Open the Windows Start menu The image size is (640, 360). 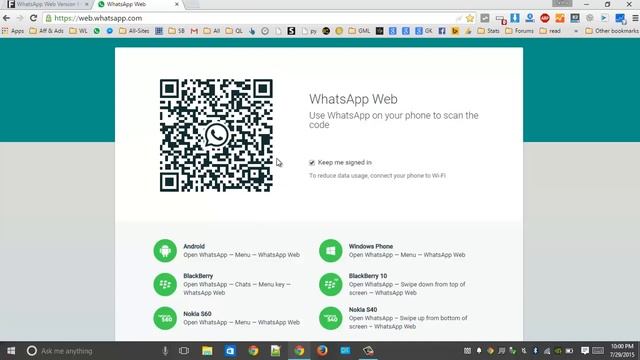(11, 351)
